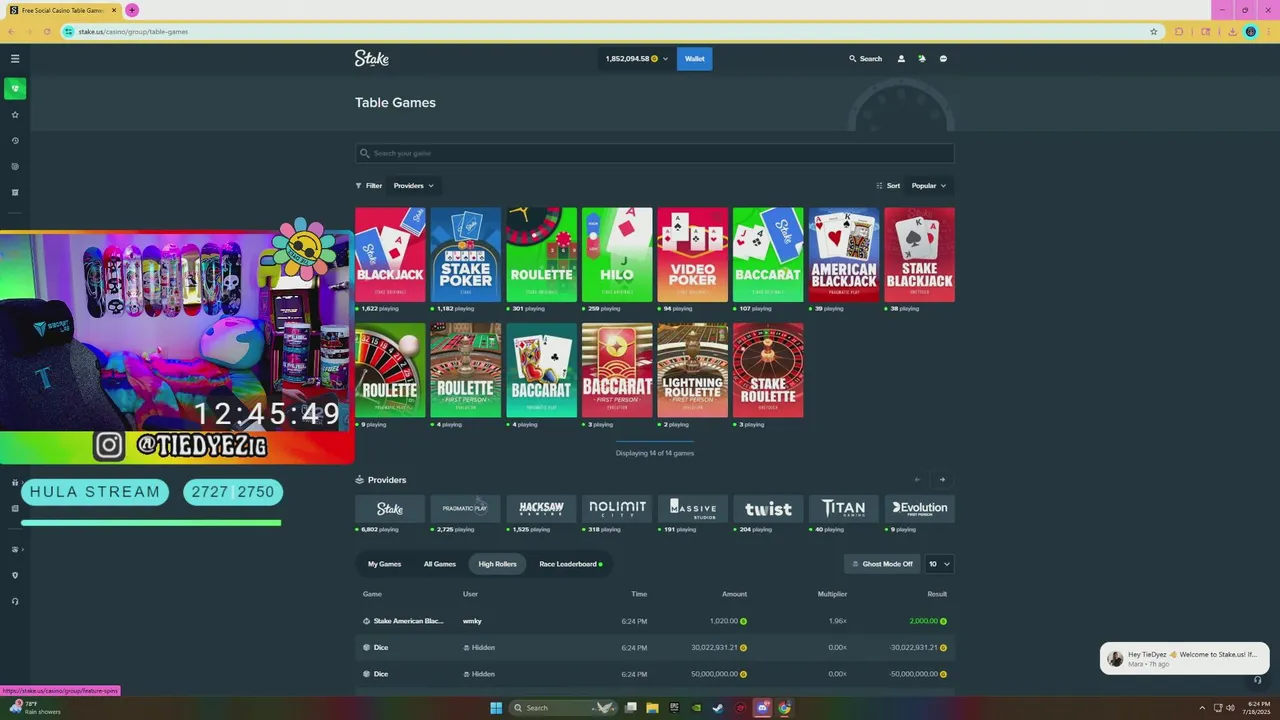
Task: Select the Evolution provider card
Action: coord(919,508)
